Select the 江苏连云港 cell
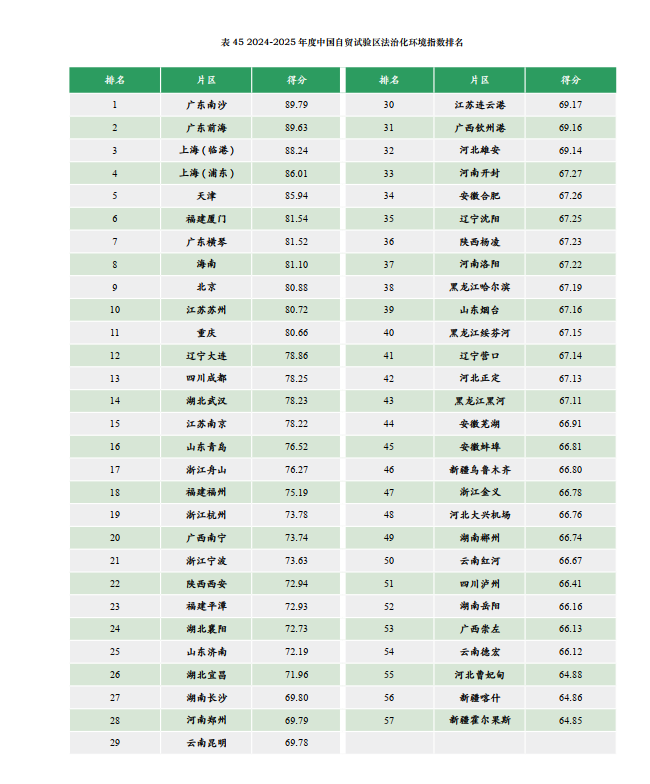Image resolution: width=650 pixels, height=784 pixels. (480, 104)
